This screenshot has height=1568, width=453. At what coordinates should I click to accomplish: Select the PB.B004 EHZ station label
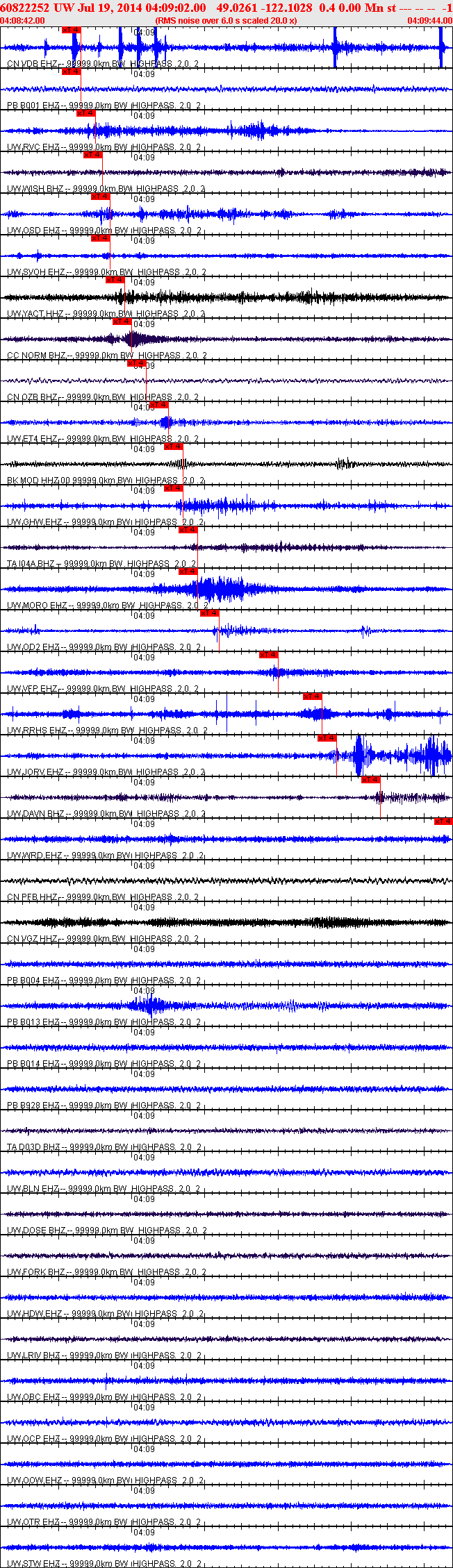pos(33,981)
